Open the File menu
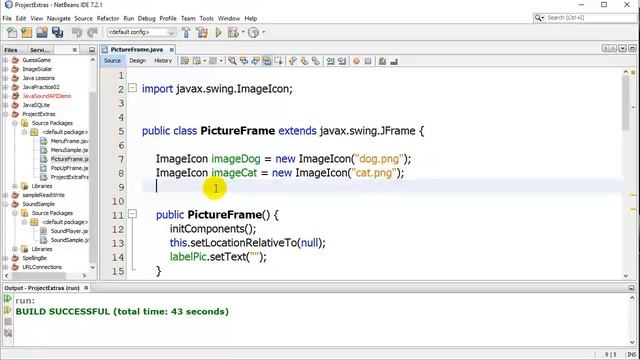The width and height of the screenshot is (640, 360). tap(7, 18)
